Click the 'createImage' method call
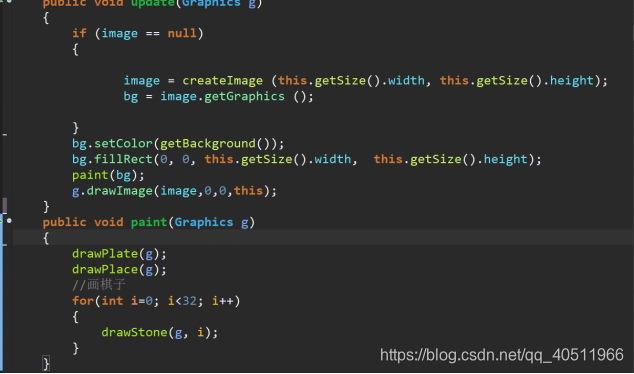The width and height of the screenshot is (634, 374). pyautogui.click(x=222, y=80)
